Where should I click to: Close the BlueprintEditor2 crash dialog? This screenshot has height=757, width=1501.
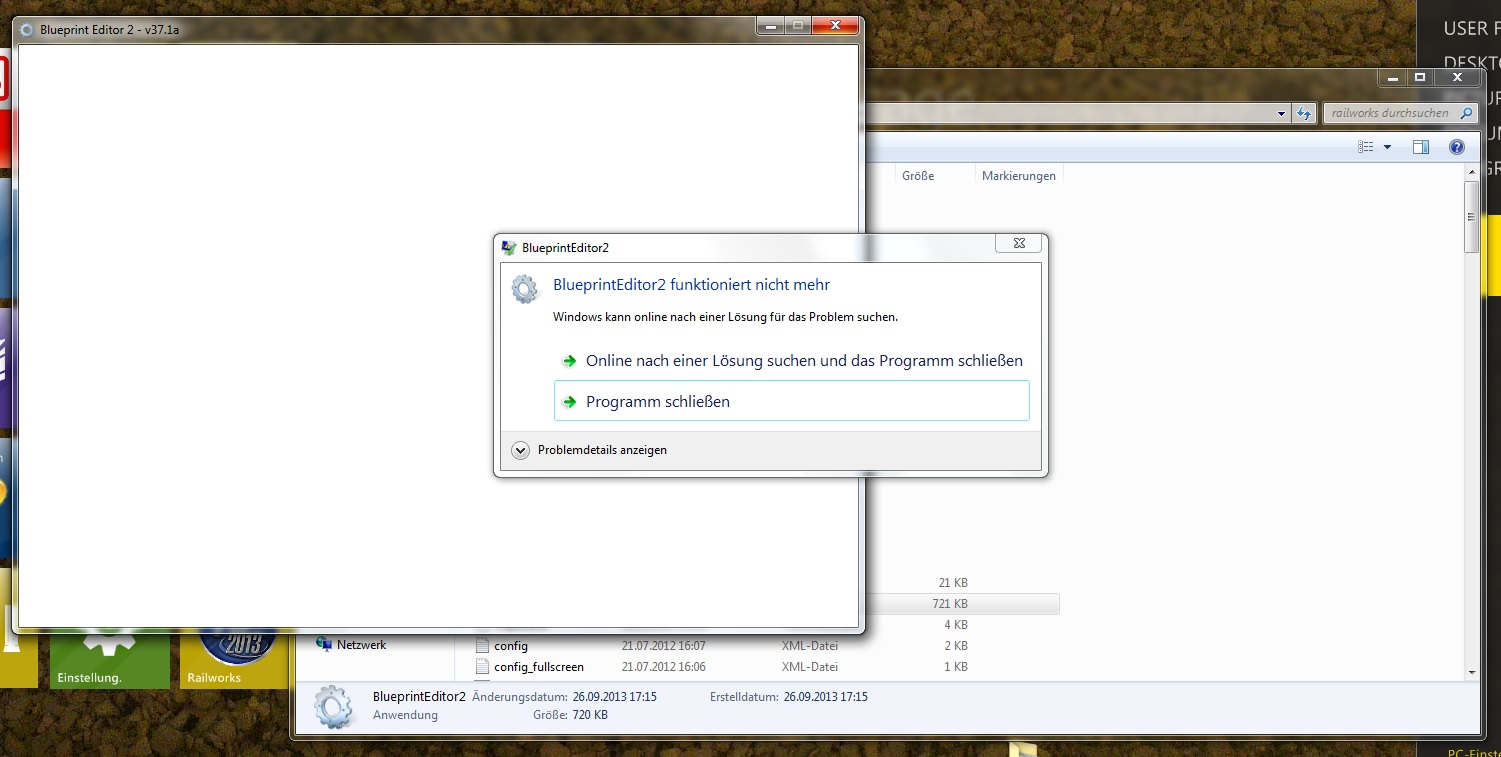click(x=1018, y=243)
